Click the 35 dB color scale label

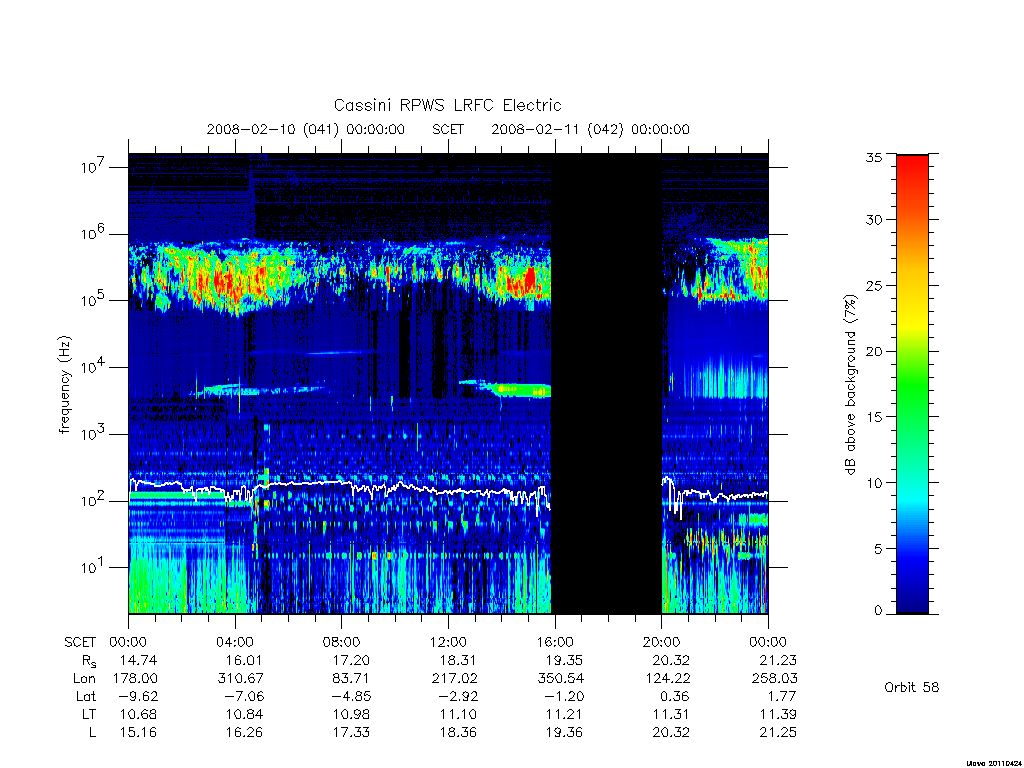click(x=873, y=157)
